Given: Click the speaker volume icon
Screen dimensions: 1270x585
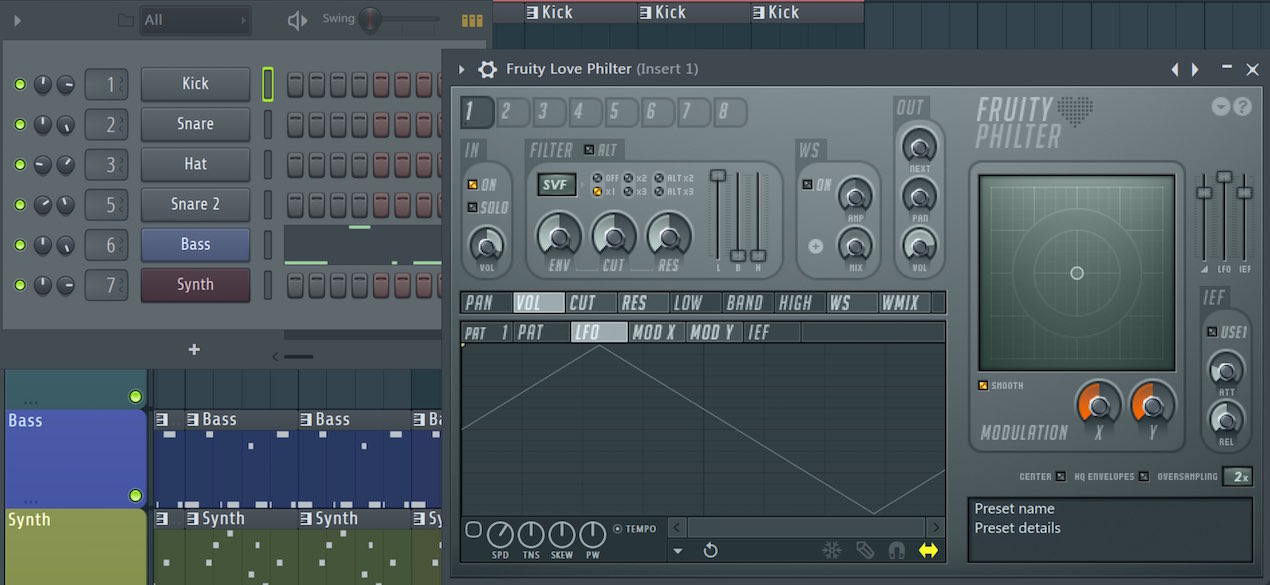Looking at the screenshot, I should (x=298, y=20).
